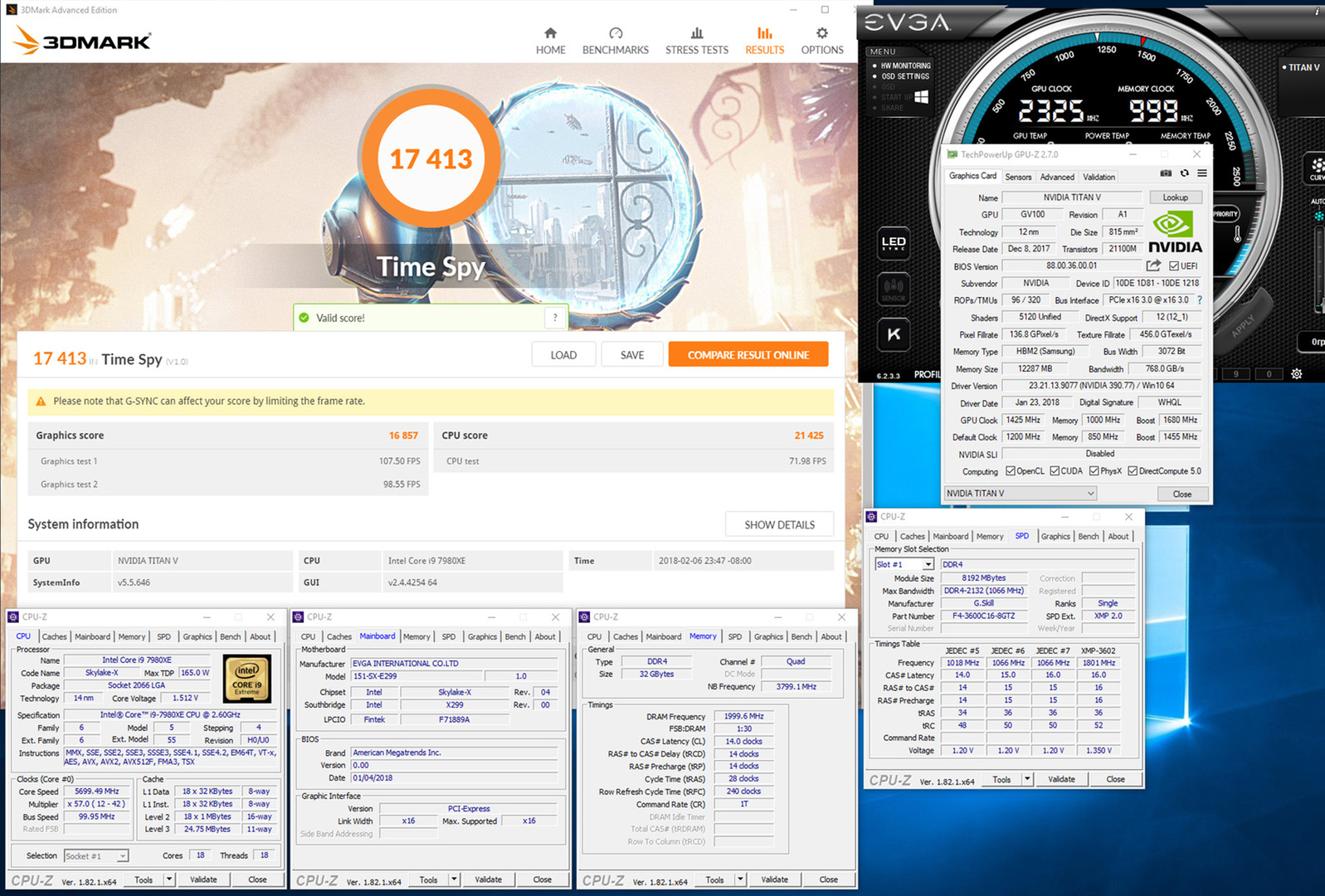The height and width of the screenshot is (896, 1325).
Task: Toggle the OpenCL checkbox
Action: click(x=1011, y=471)
